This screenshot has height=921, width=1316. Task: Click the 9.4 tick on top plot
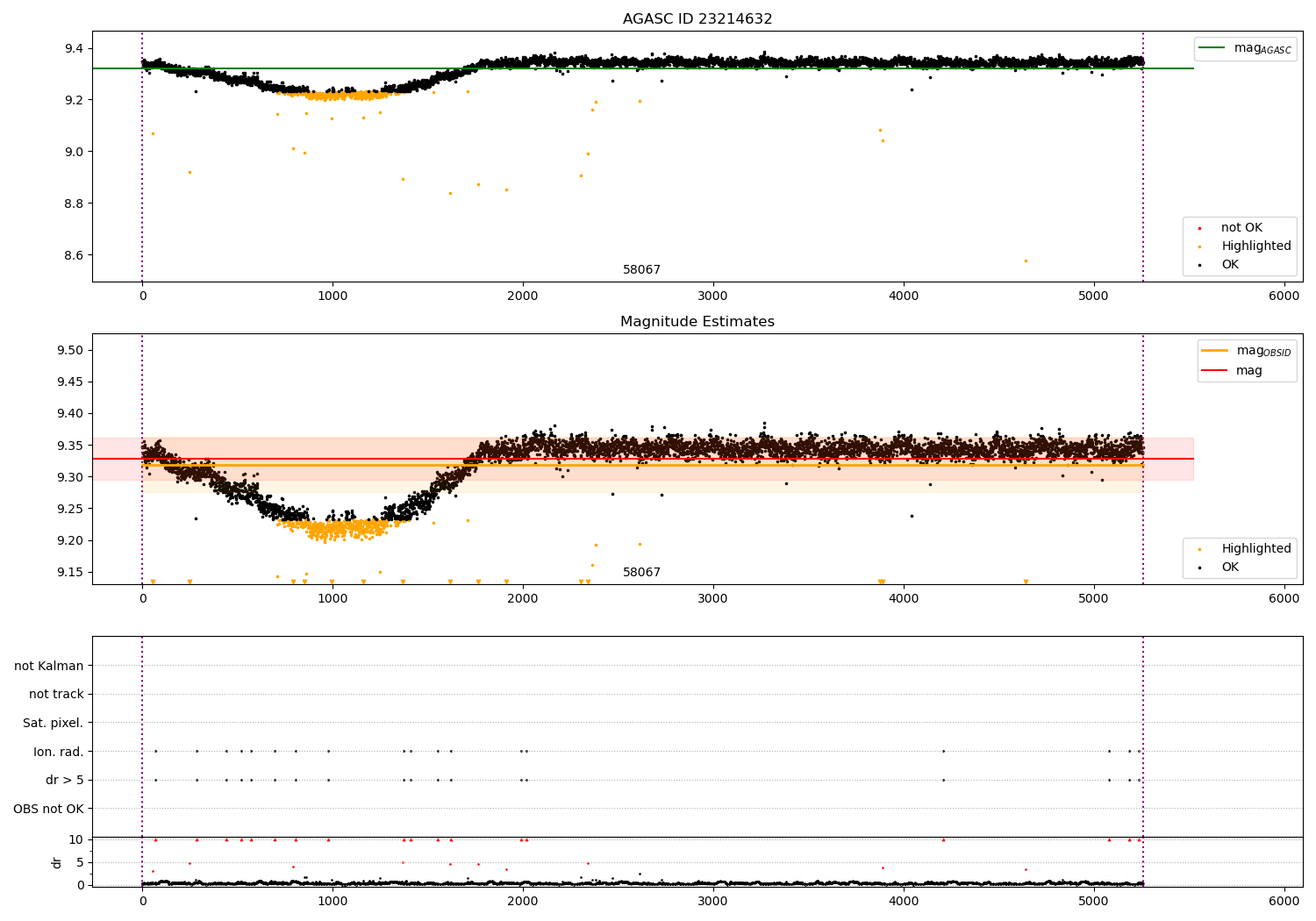click(x=75, y=48)
